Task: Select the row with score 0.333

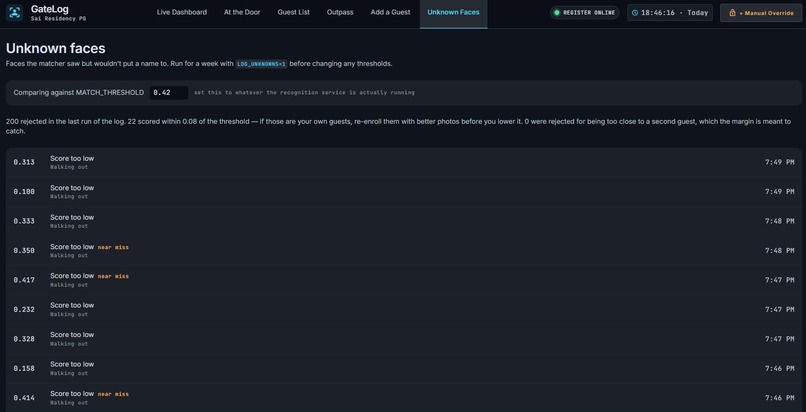Action: [404, 221]
